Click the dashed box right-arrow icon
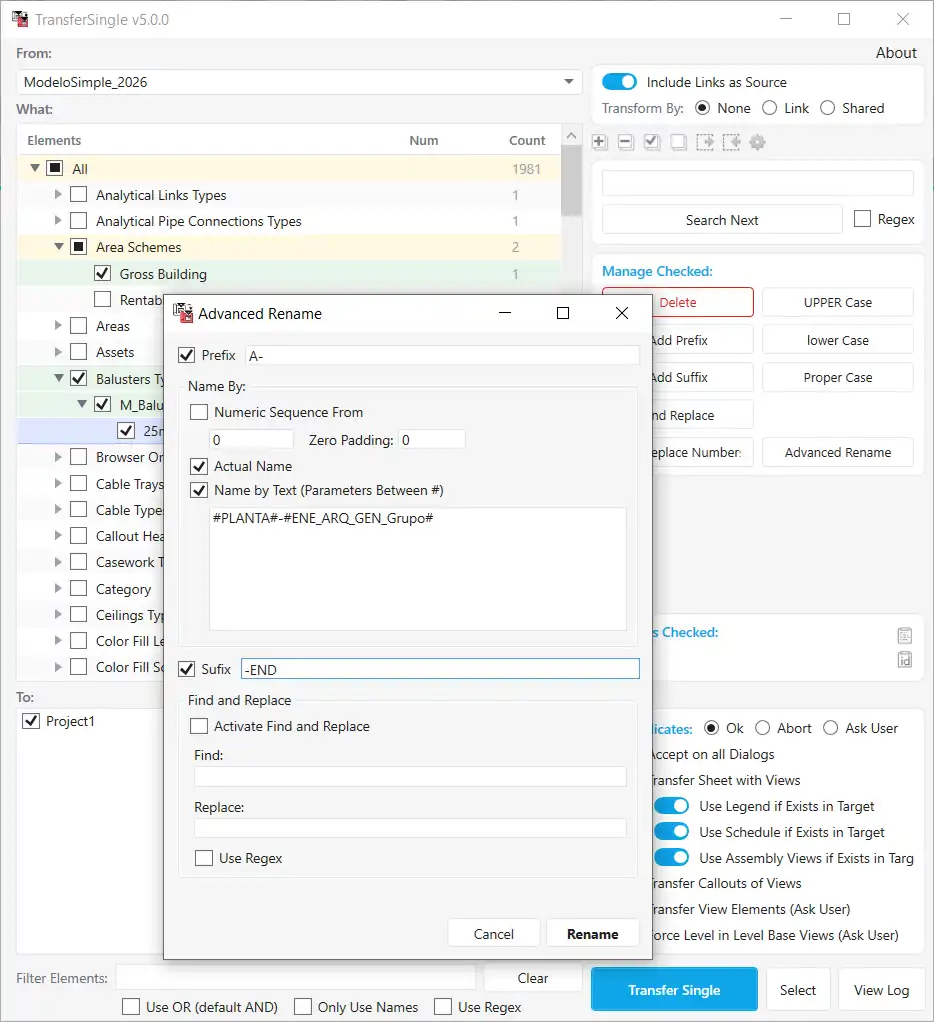The height and width of the screenshot is (1022, 934). pos(705,143)
